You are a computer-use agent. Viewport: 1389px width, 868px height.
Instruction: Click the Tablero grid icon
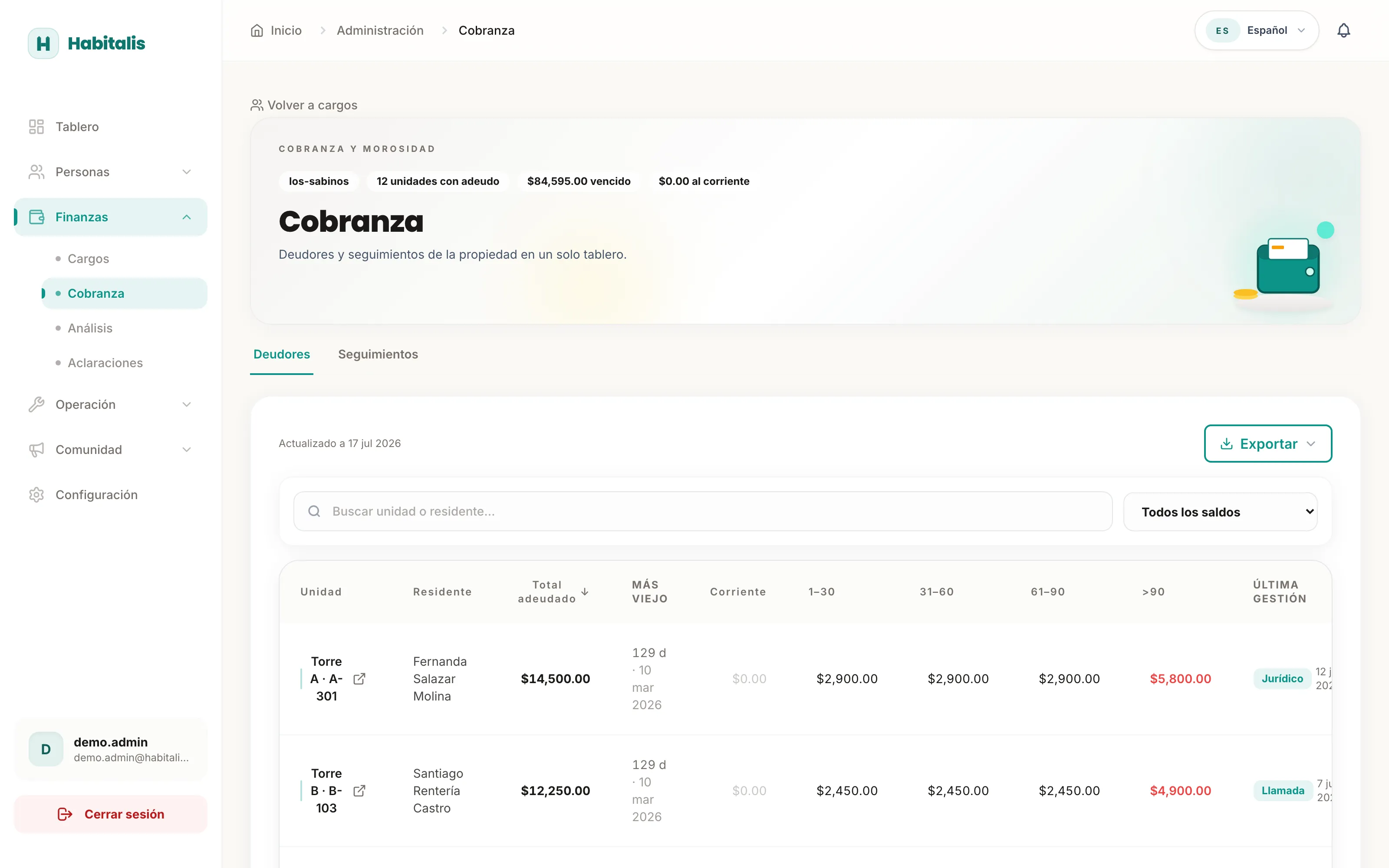click(36, 127)
